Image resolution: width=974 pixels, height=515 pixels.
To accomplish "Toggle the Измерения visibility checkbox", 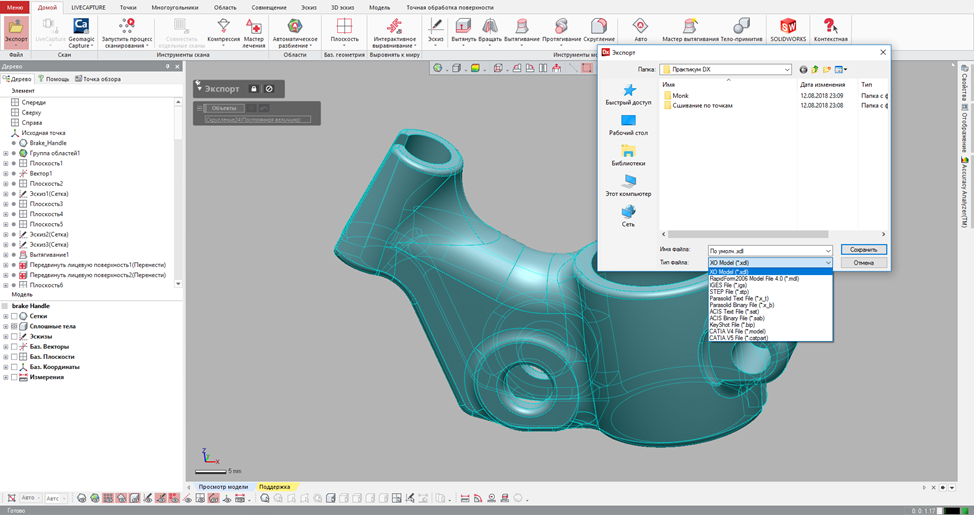I will point(14,377).
